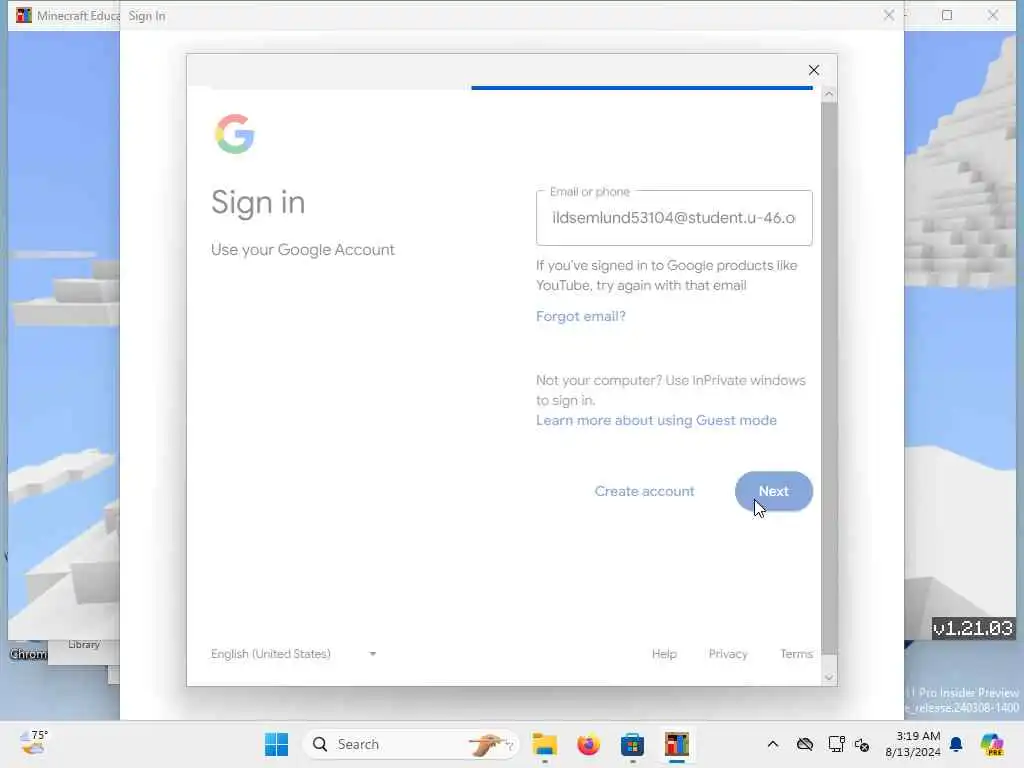Click the cloud sync-off tray icon
Image resolution: width=1024 pixels, height=768 pixels.
coord(805,744)
